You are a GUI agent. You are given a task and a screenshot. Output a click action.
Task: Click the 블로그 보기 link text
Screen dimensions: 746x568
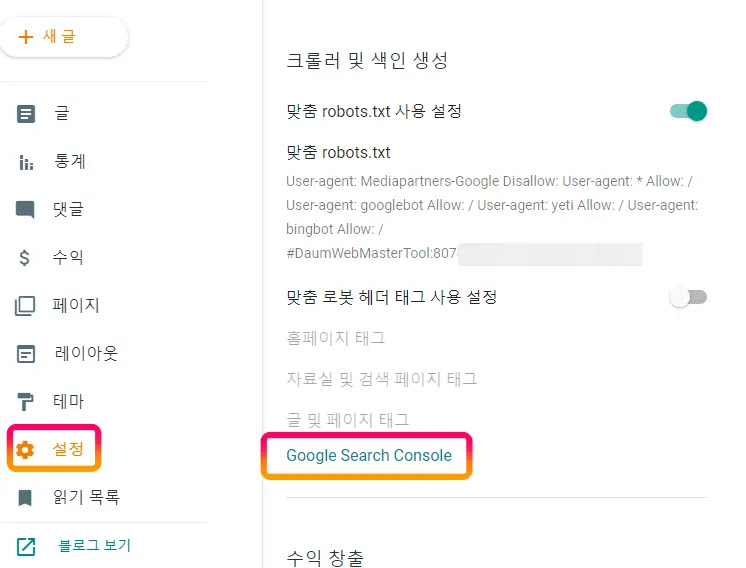[95, 546]
